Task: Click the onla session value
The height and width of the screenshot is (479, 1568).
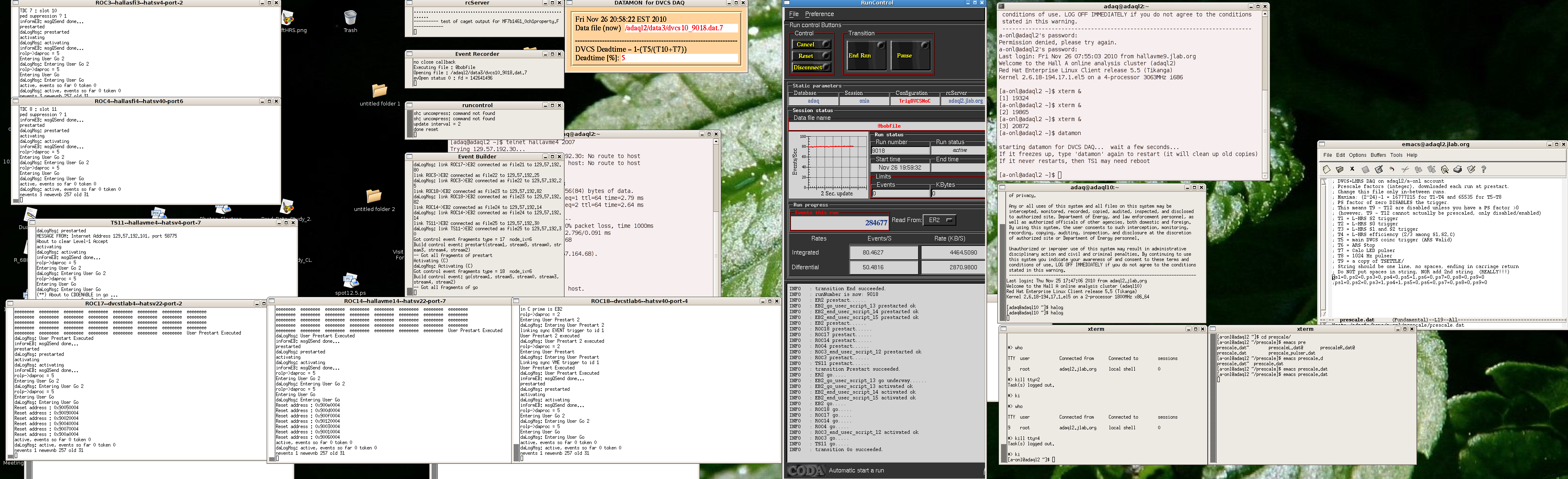Action: 864,101
